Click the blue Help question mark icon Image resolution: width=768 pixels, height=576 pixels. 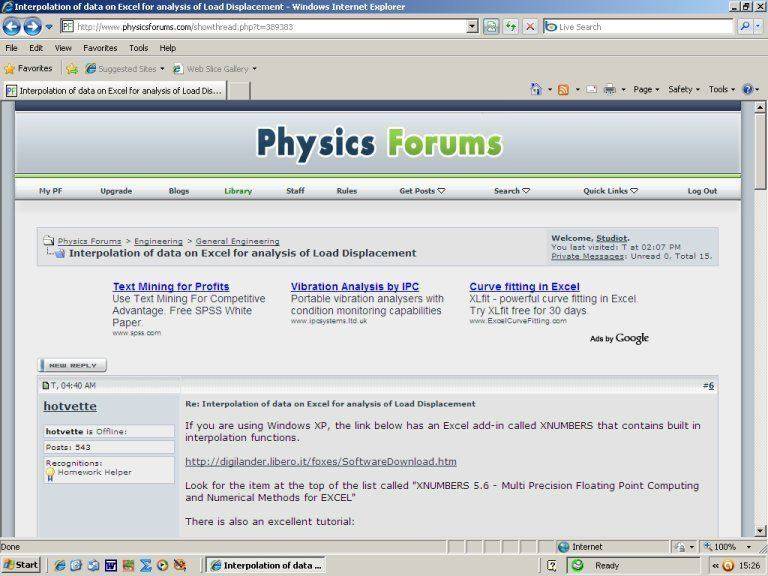[747, 89]
